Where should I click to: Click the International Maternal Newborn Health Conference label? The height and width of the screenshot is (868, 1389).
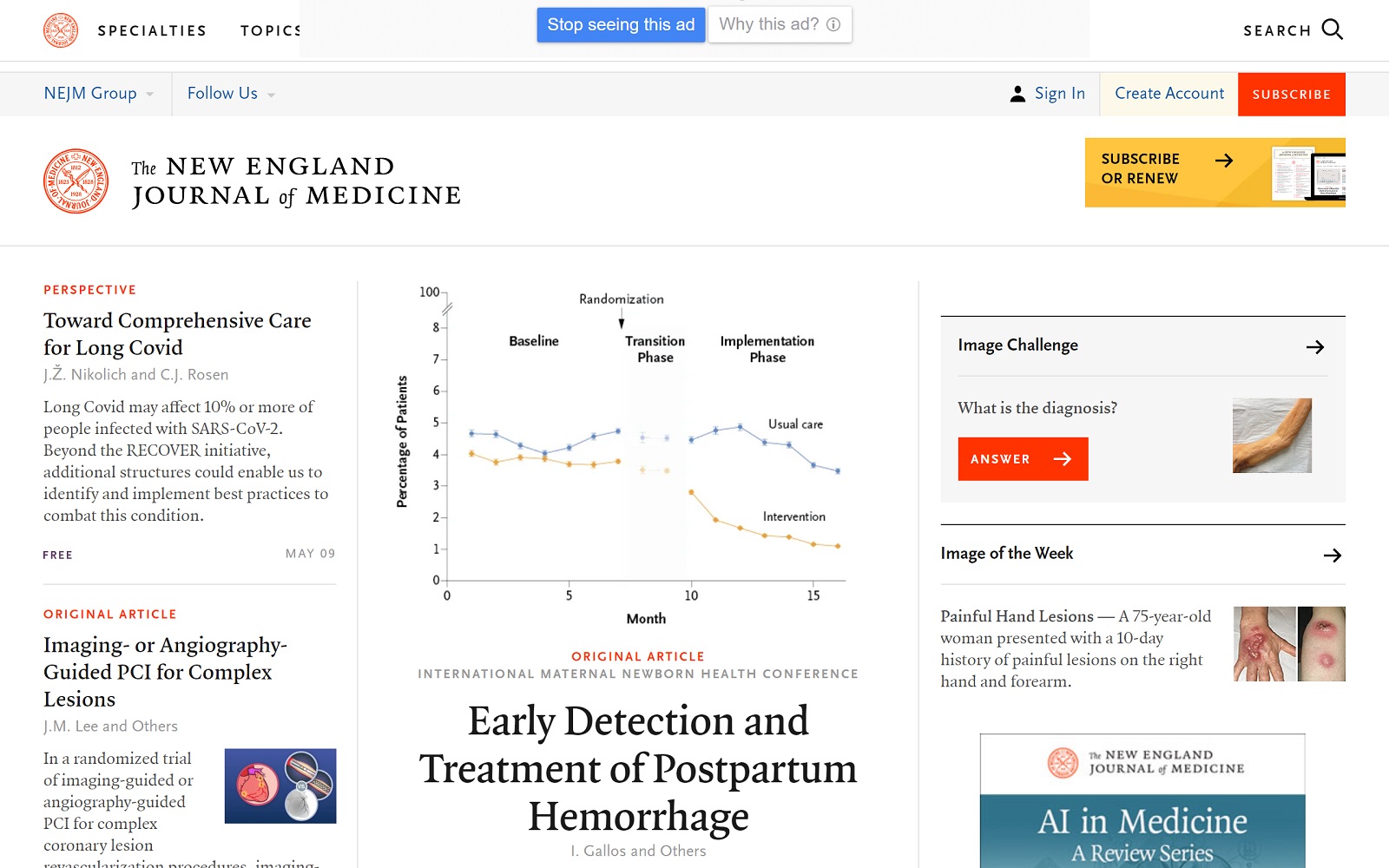tap(638, 674)
